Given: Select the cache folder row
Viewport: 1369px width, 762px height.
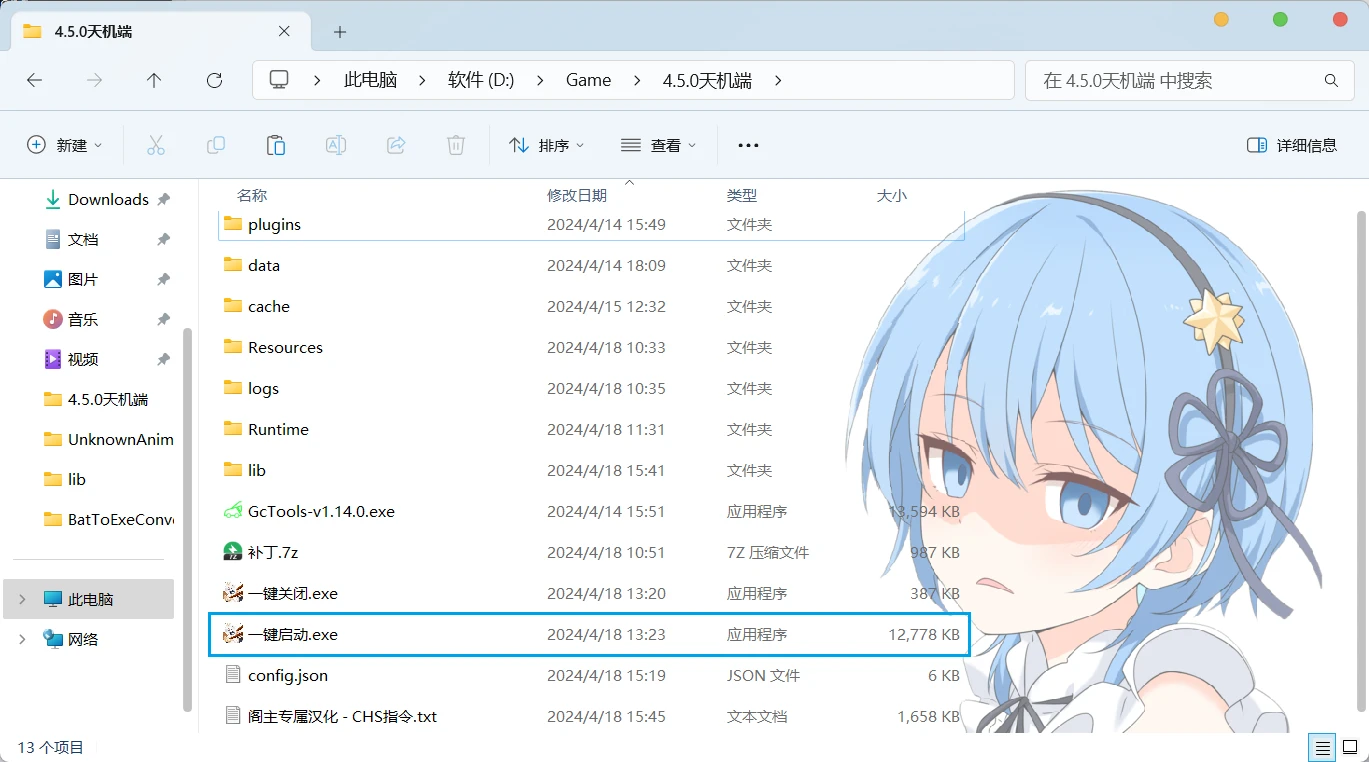Looking at the screenshot, I should (589, 306).
